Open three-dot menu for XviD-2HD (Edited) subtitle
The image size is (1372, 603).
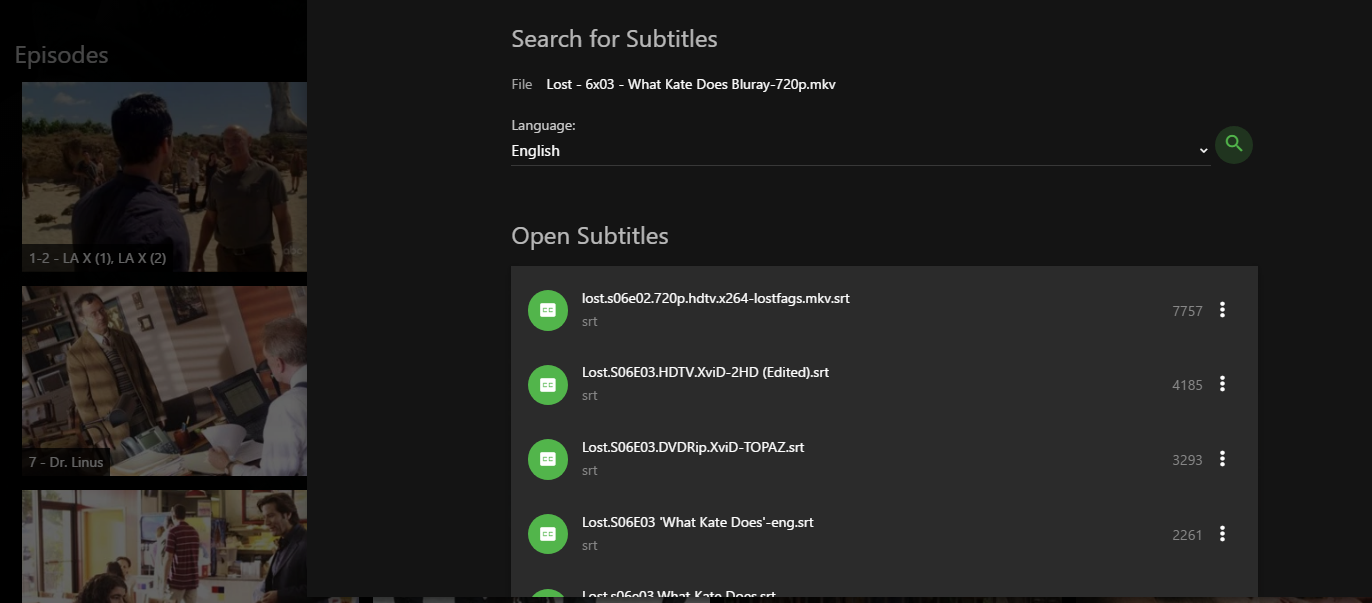[x=1222, y=384]
